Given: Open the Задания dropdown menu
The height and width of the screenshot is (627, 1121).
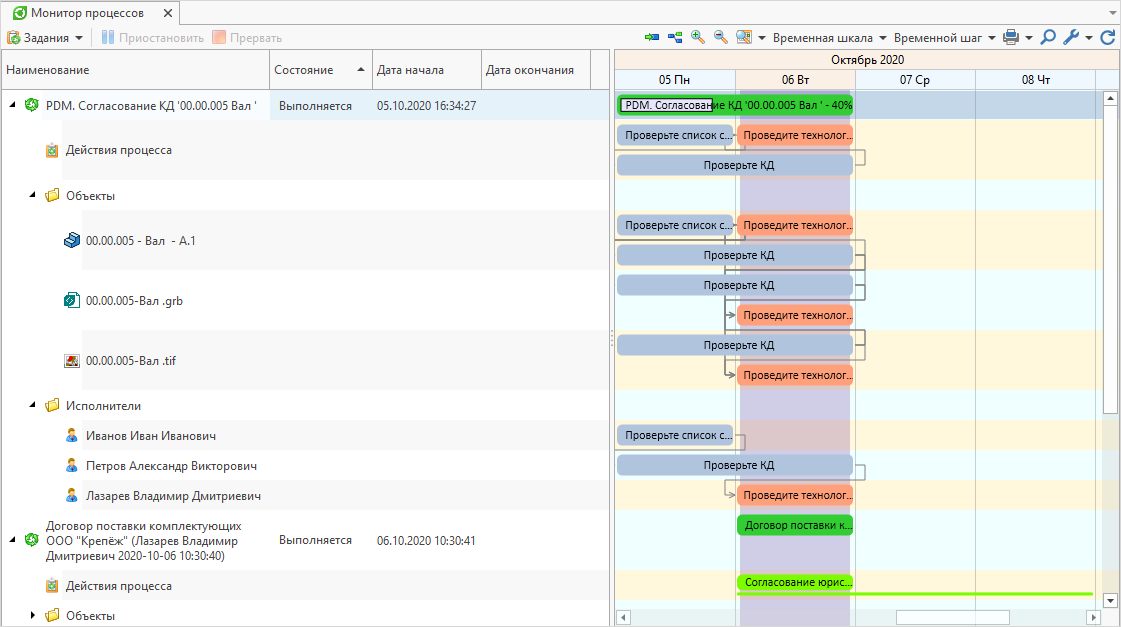Looking at the screenshot, I should click(45, 38).
